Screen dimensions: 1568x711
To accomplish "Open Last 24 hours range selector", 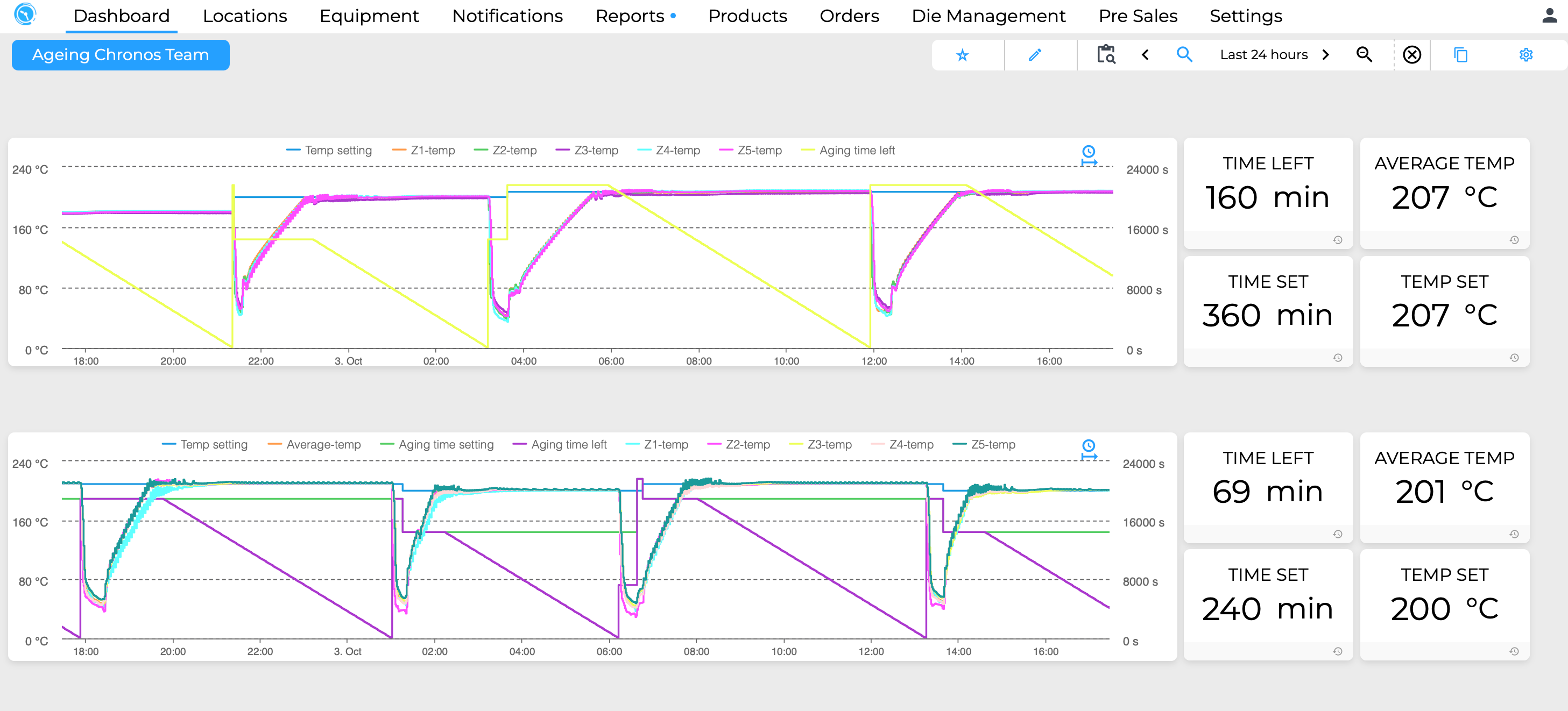I will tap(1263, 55).
